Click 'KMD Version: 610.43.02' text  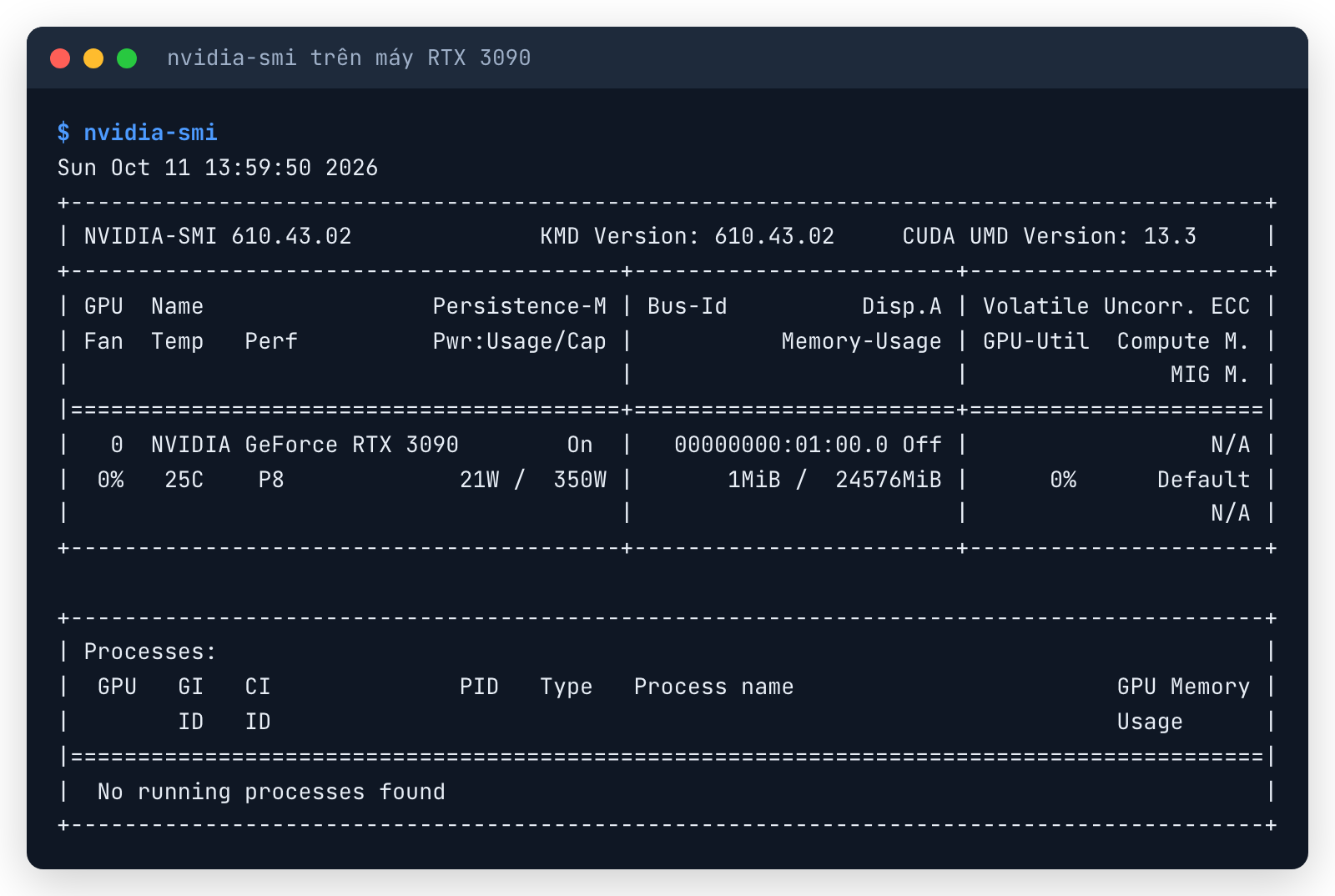coord(687,236)
